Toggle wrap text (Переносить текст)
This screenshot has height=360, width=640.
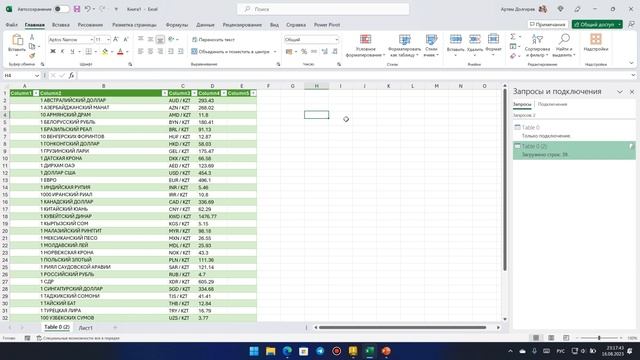tap(213, 40)
